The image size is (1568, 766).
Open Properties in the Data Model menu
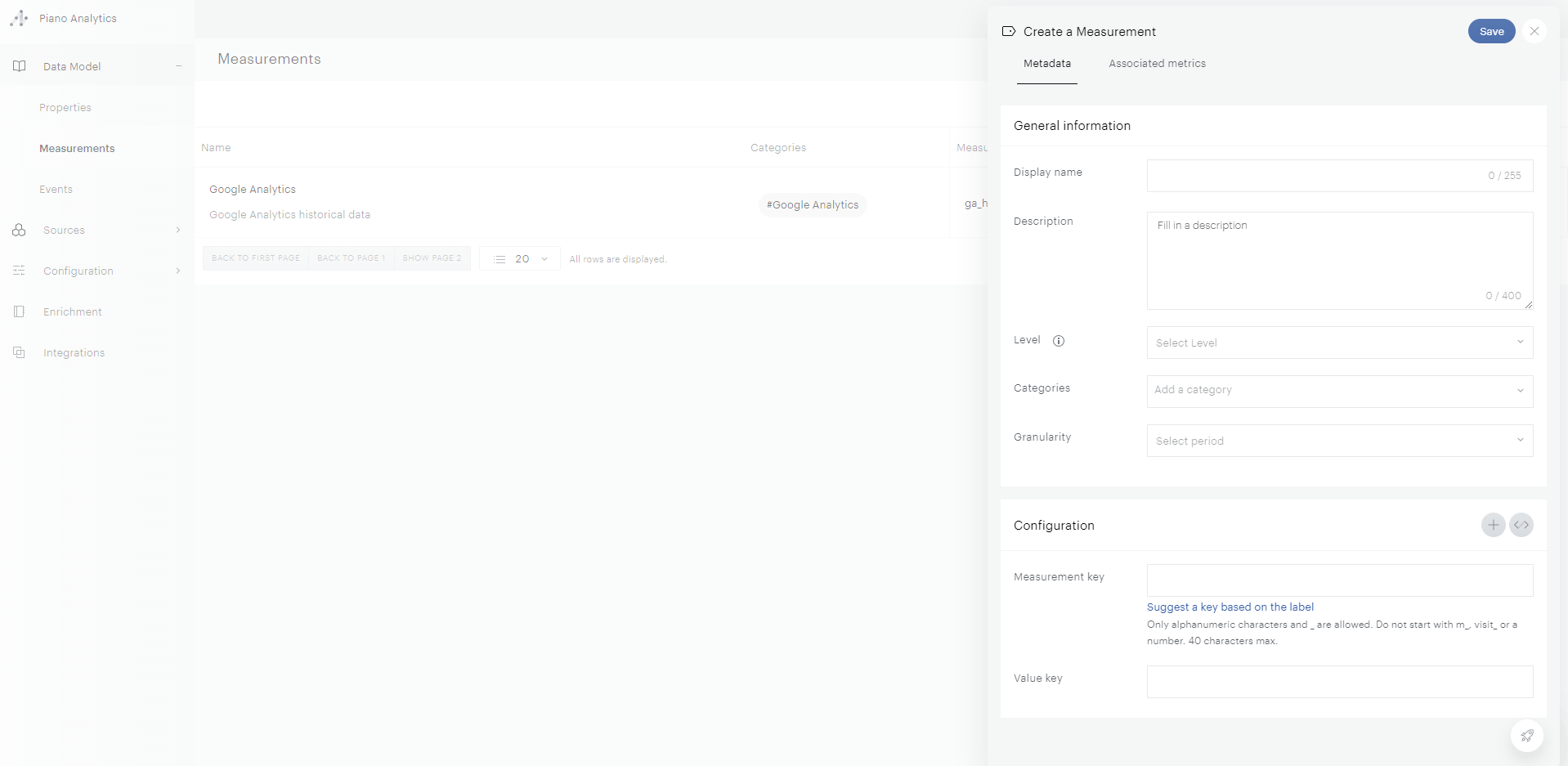(x=65, y=108)
